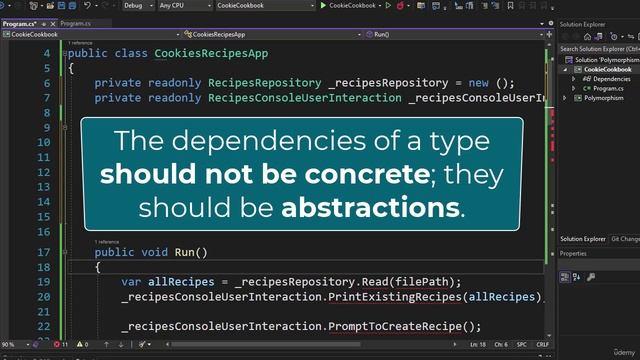
Task: Click the up arrow navigate previous issue
Action: click(106, 344)
